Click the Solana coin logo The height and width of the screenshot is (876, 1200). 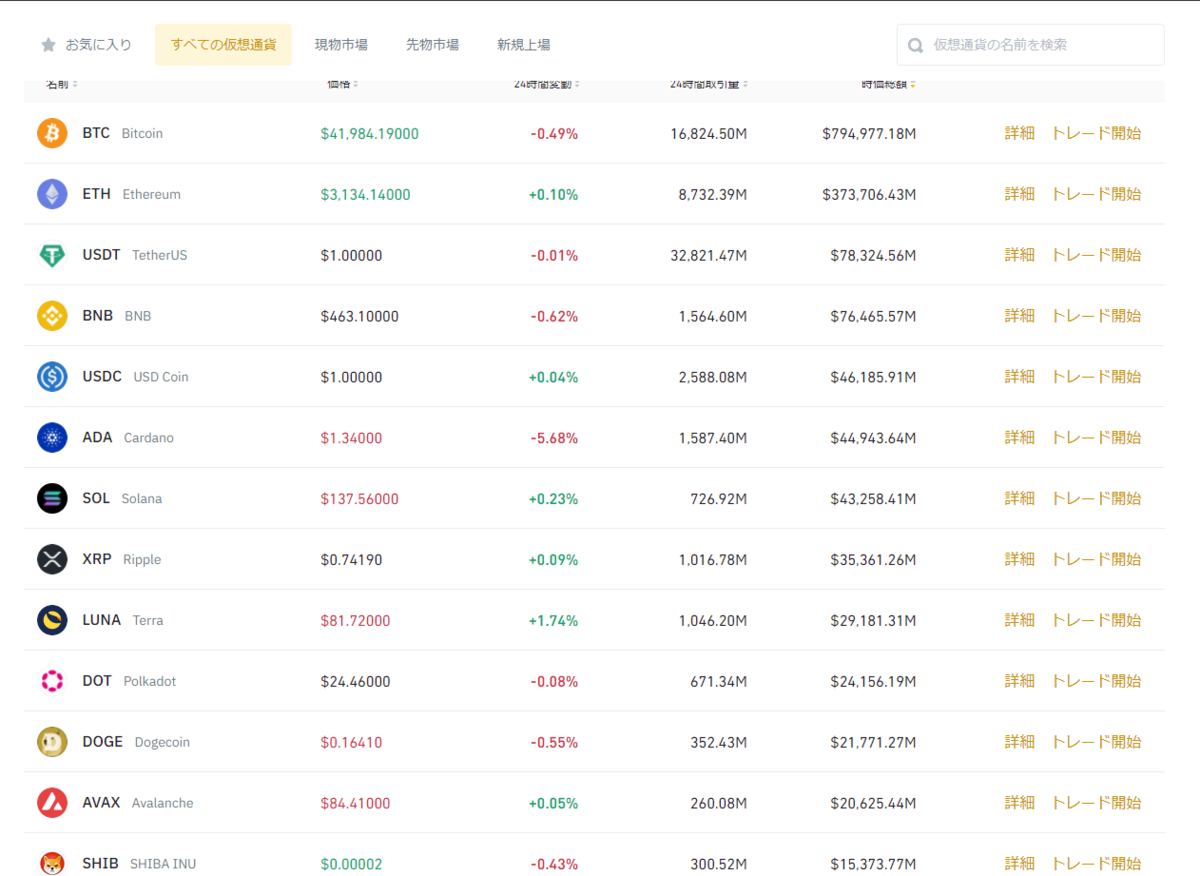coord(52,498)
